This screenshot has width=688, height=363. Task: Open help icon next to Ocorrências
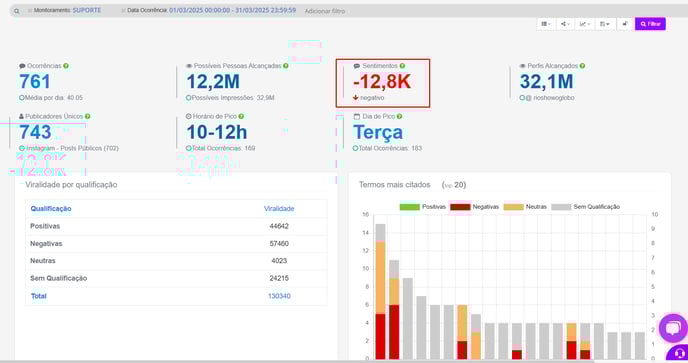coord(66,66)
